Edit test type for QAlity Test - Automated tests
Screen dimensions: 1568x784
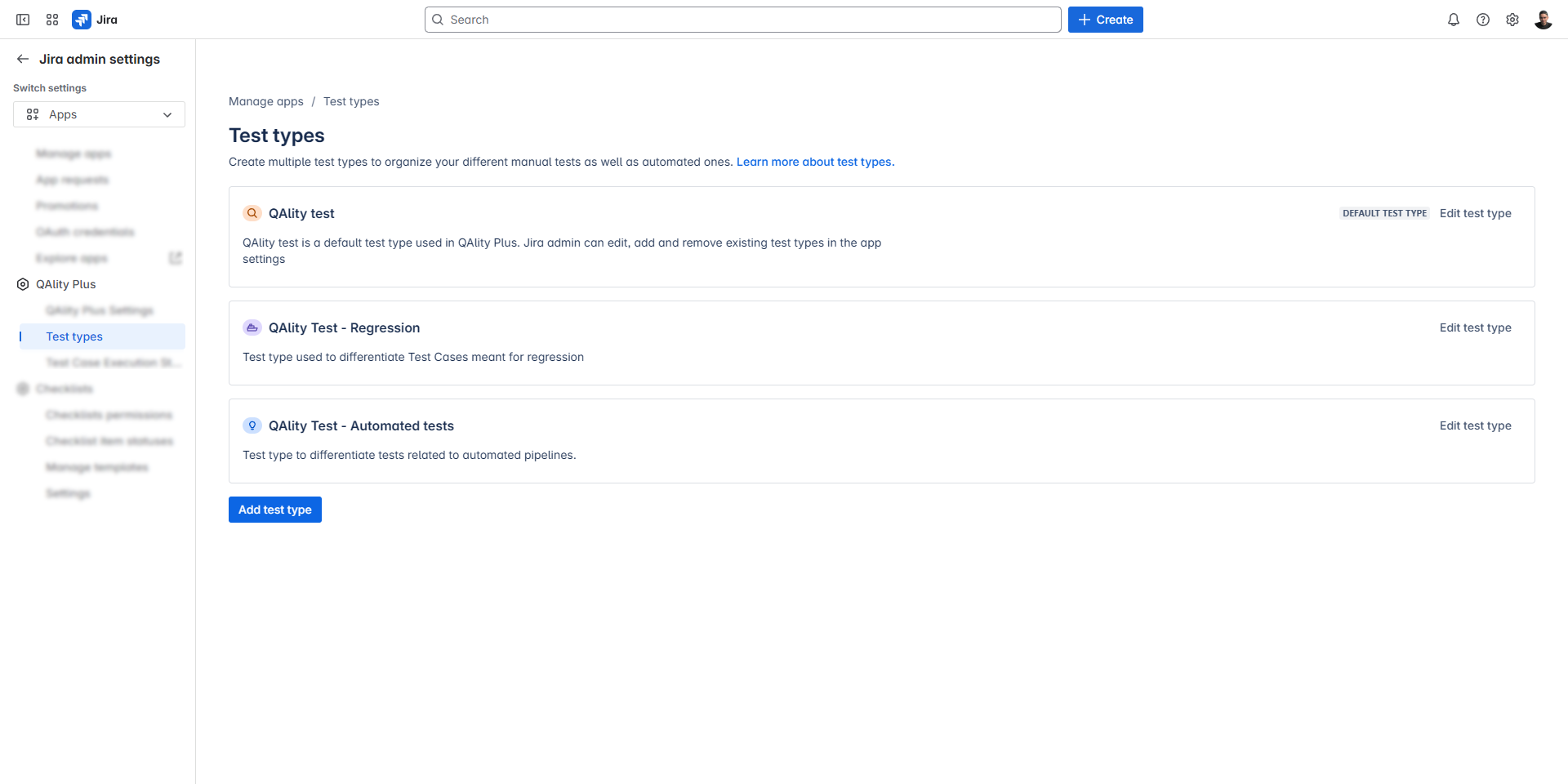pos(1476,425)
